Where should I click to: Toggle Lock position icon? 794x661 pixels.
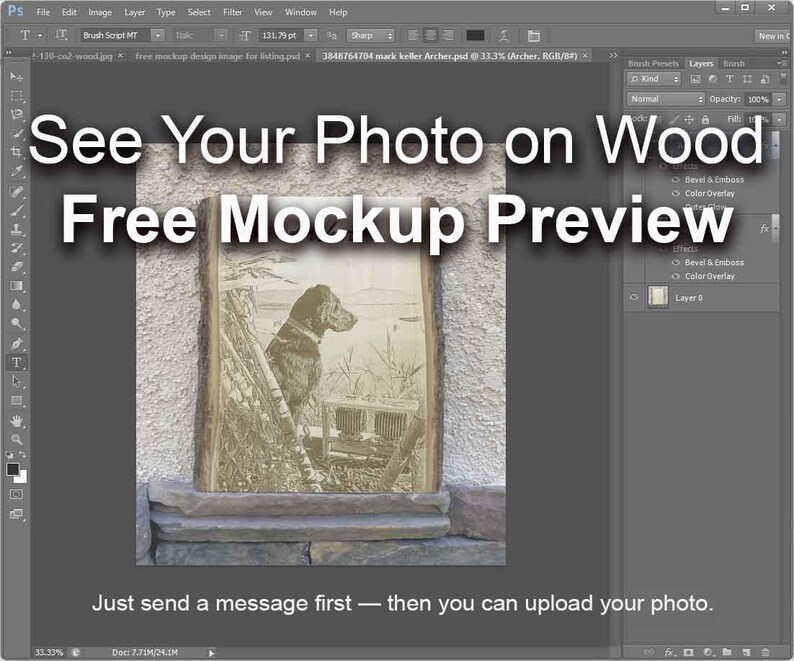[689, 120]
